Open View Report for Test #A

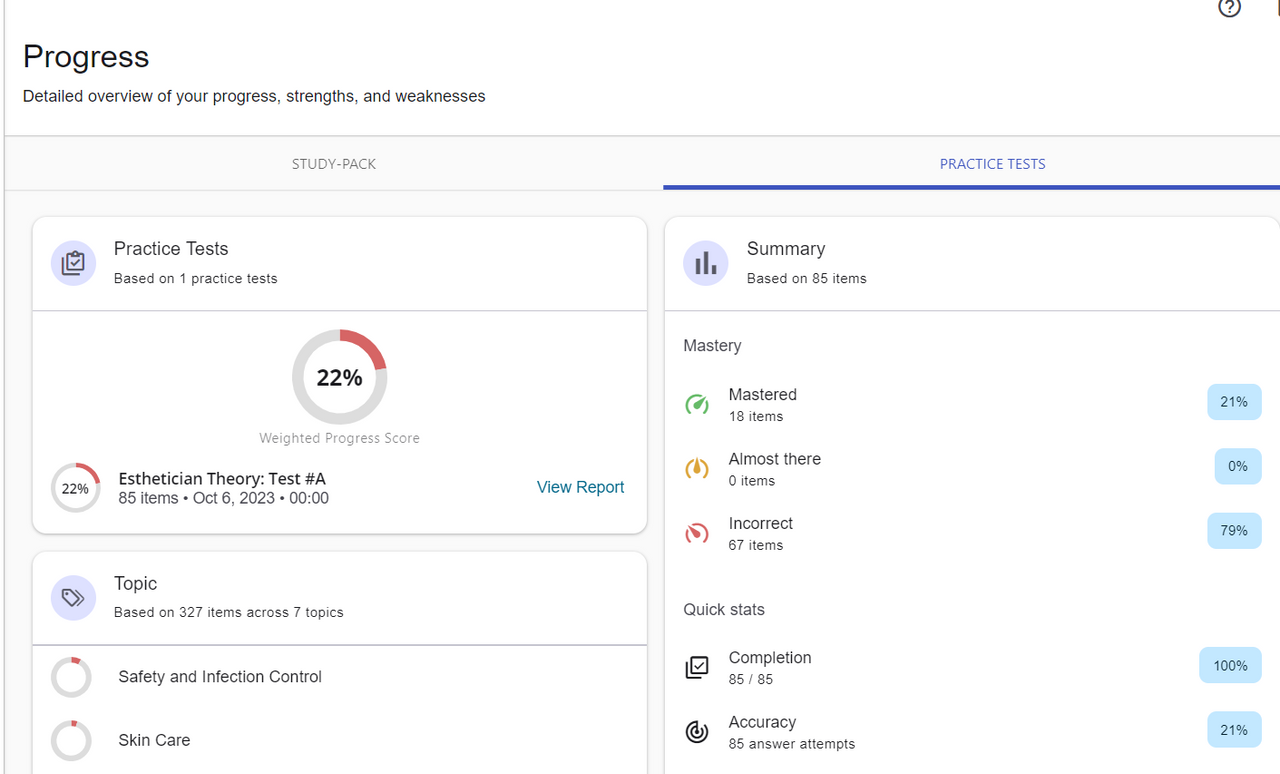coord(580,487)
